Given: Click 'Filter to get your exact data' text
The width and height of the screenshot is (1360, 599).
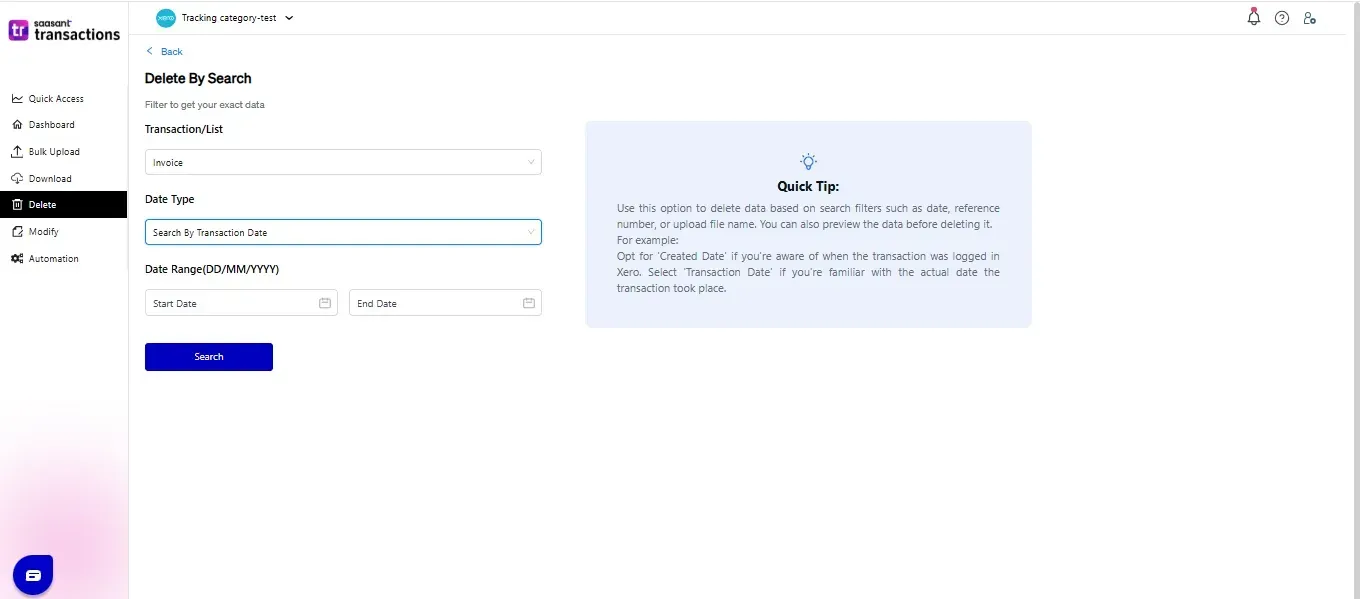Looking at the screenshot, I should point(205,104).
